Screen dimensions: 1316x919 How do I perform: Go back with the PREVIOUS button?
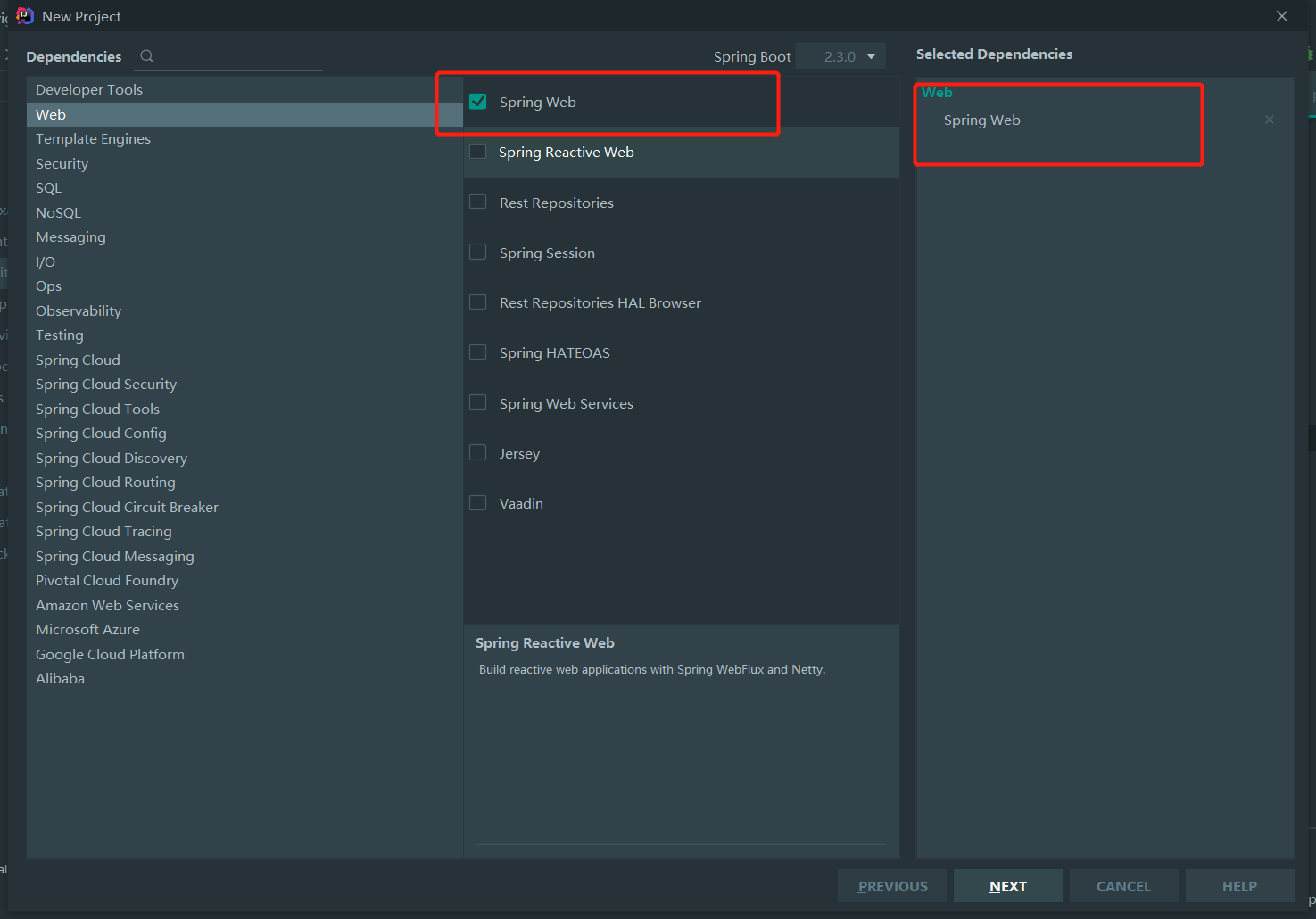point(892,886)
